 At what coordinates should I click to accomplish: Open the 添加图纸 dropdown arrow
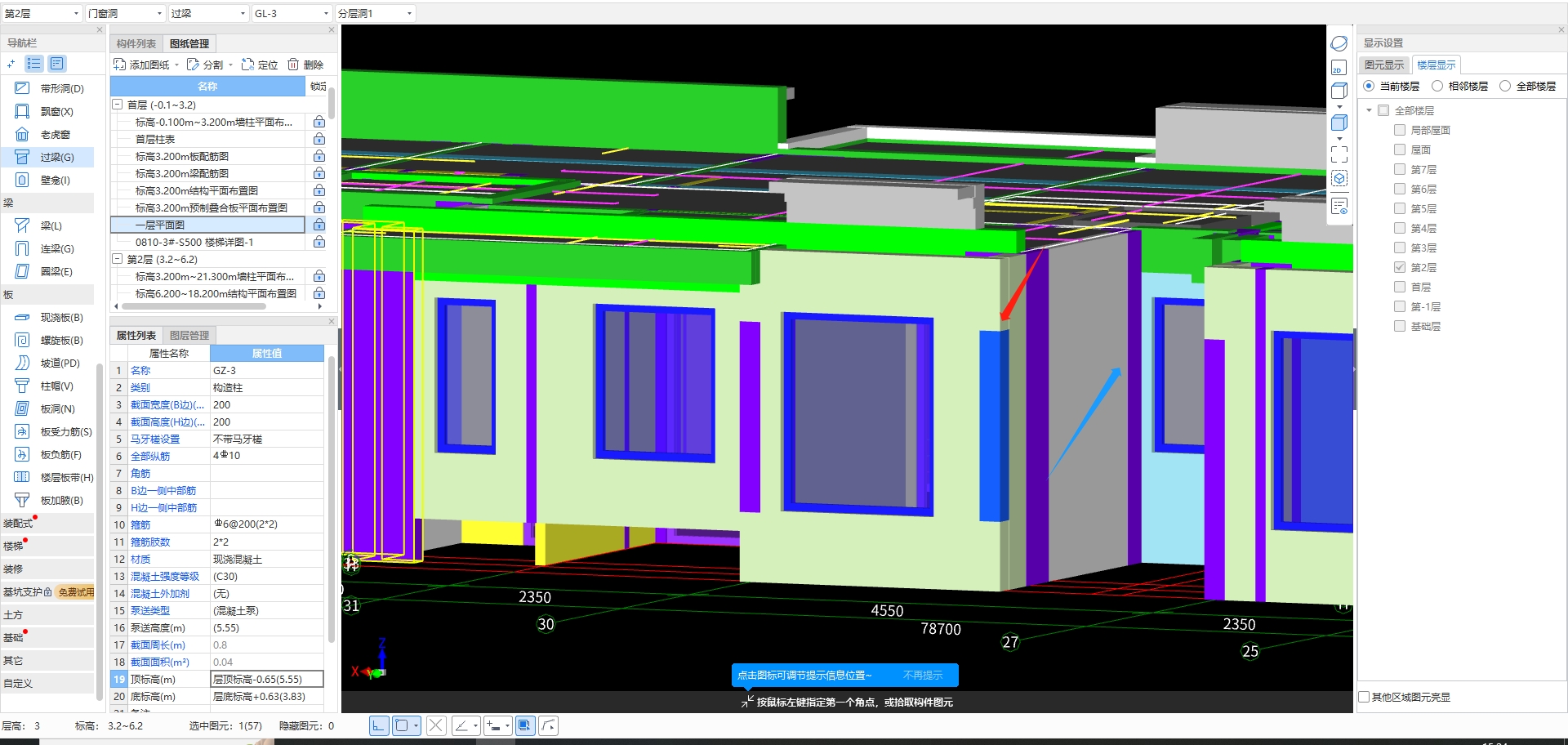click(176, 65)
